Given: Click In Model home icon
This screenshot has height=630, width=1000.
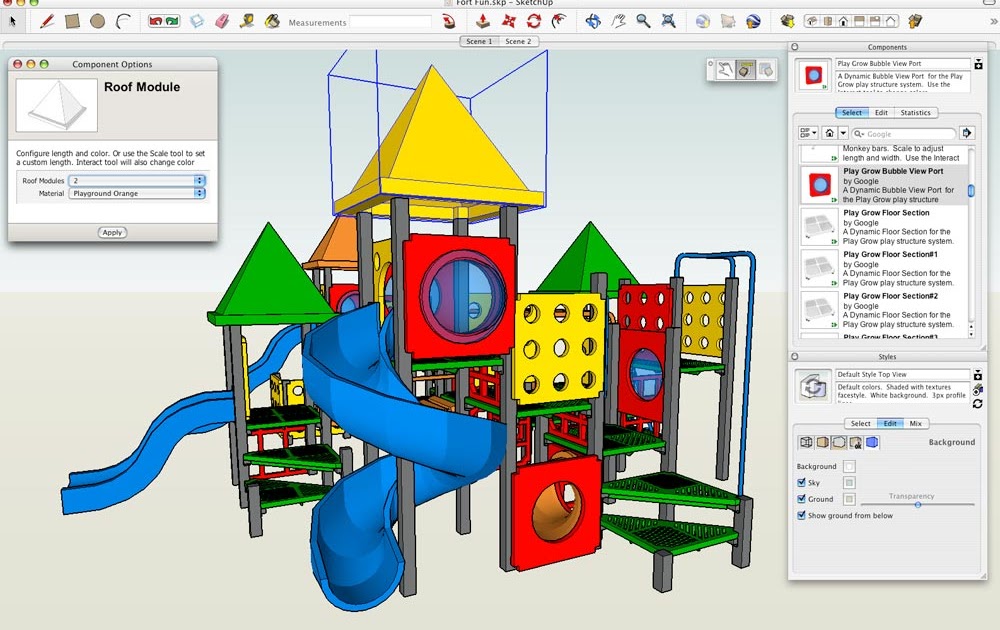Looking at the screenshot, I should (x=829, y=133).
